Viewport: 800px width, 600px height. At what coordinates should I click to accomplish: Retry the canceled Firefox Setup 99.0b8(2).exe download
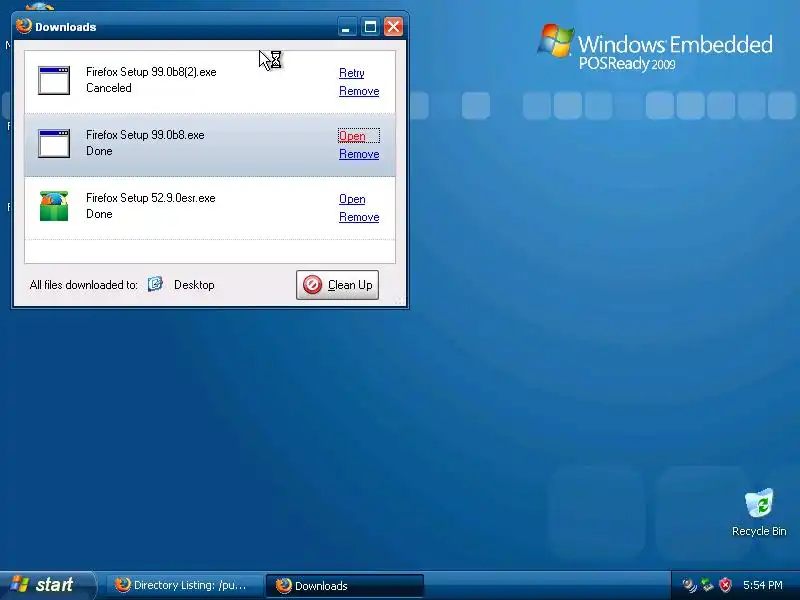point(352,73)
